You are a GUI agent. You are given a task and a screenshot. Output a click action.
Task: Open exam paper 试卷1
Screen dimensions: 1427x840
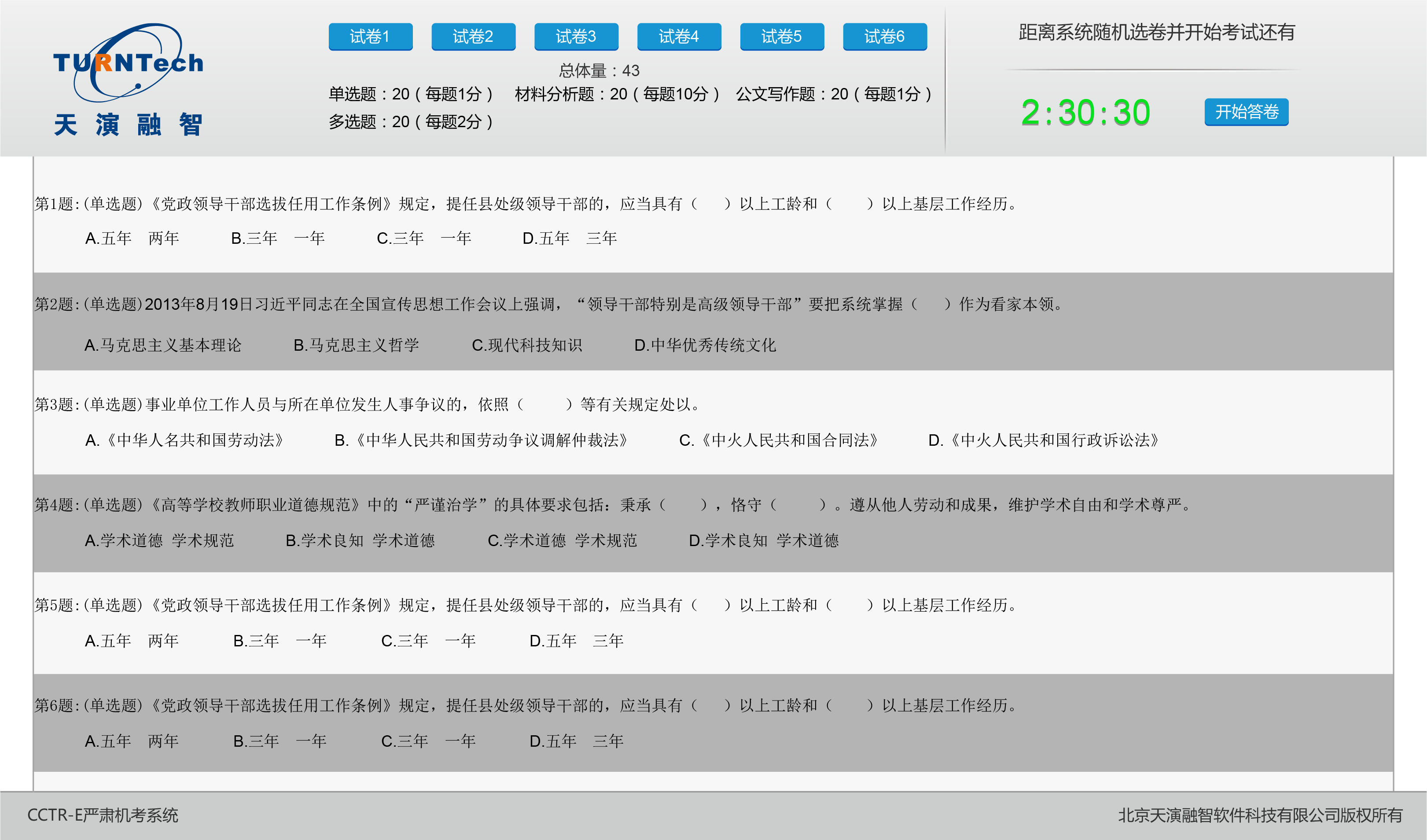370,37
